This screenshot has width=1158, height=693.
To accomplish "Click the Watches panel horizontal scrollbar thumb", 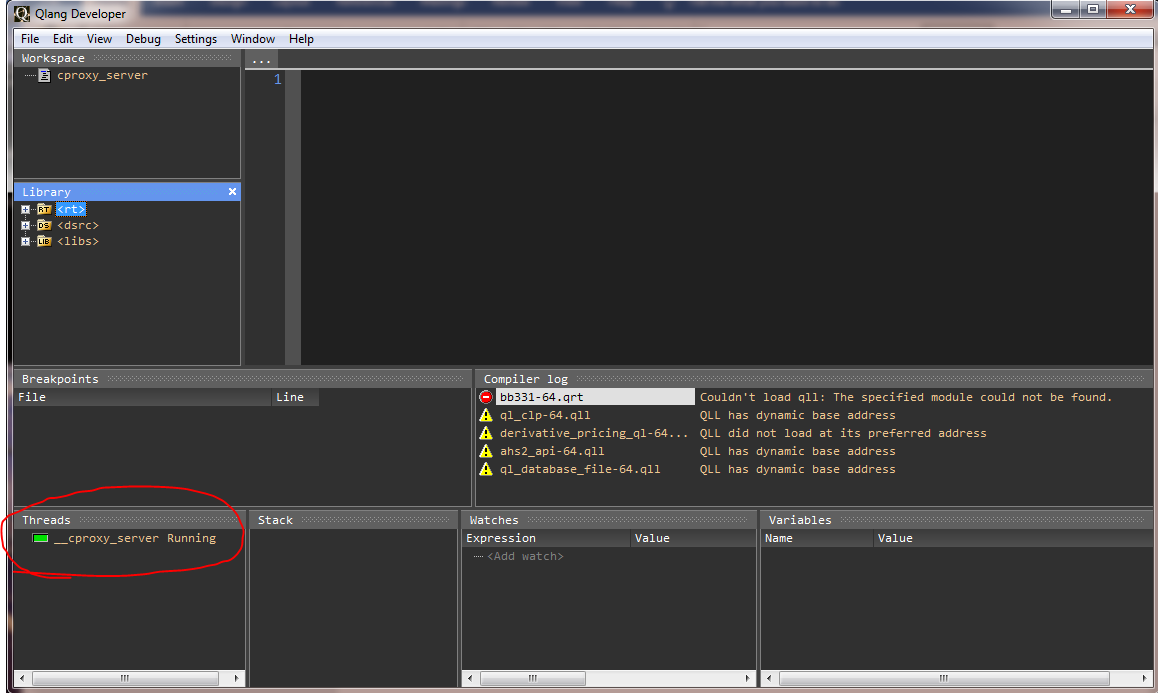I will (x=532, y=678).
